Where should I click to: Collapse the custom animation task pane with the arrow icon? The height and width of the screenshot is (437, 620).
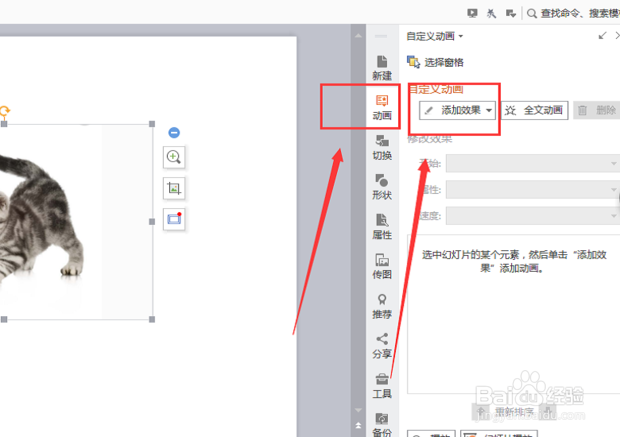coord(602,36)
